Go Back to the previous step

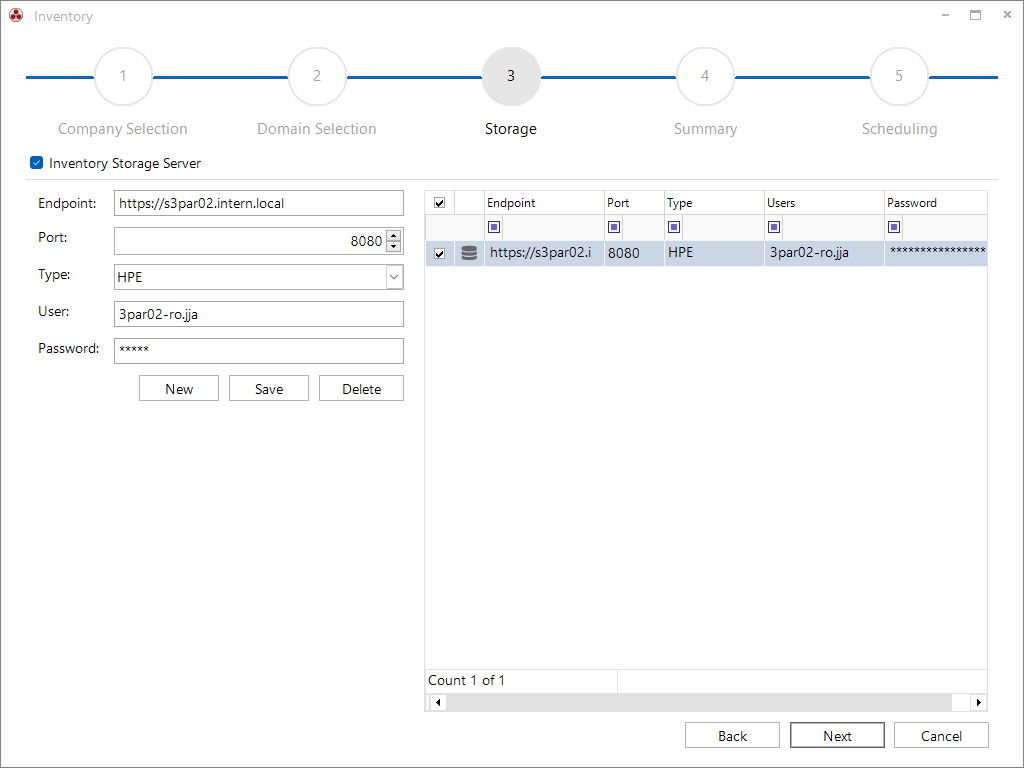coord(732,735)
